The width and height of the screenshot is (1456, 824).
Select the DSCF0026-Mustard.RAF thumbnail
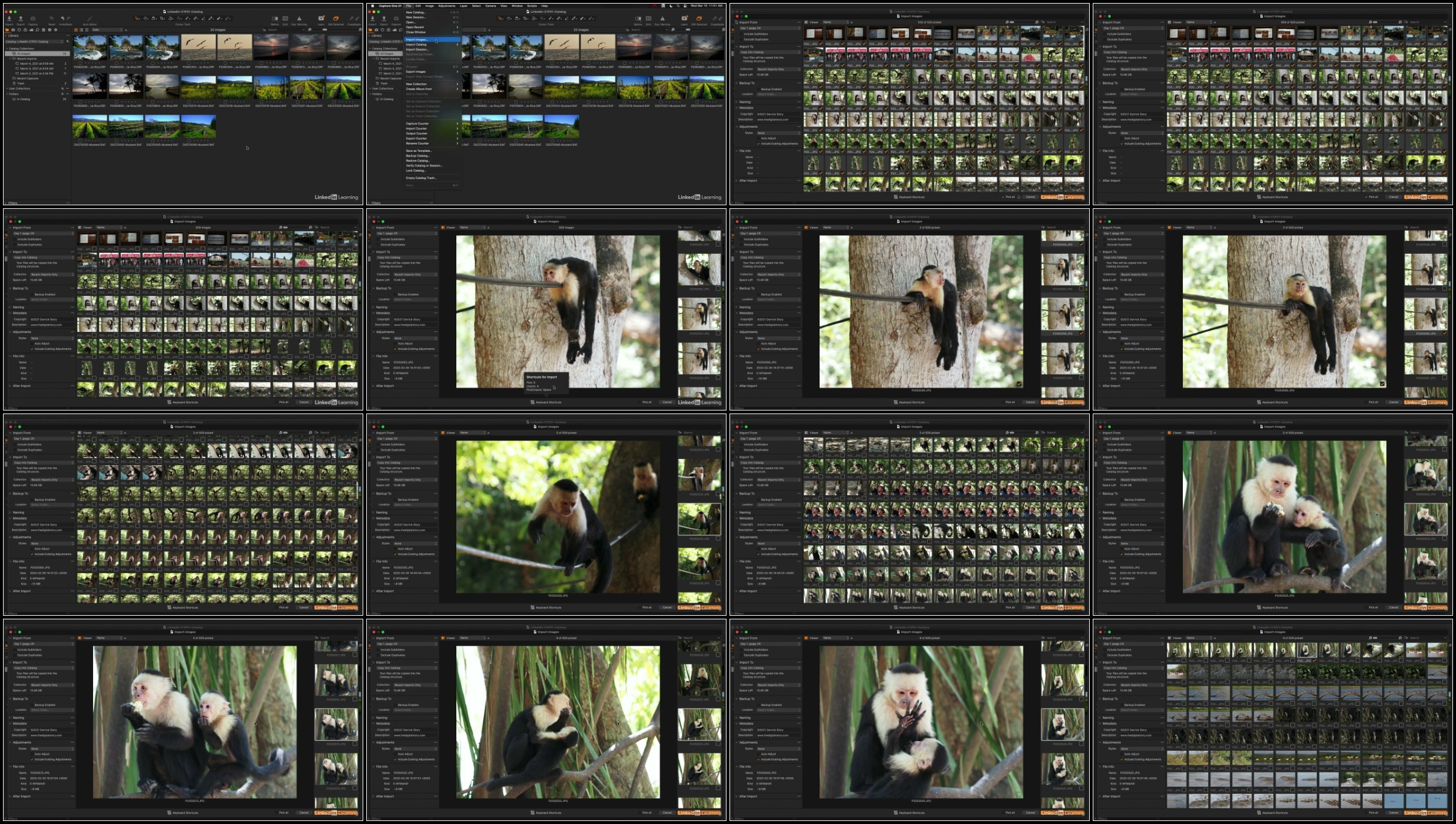(90, 127)
